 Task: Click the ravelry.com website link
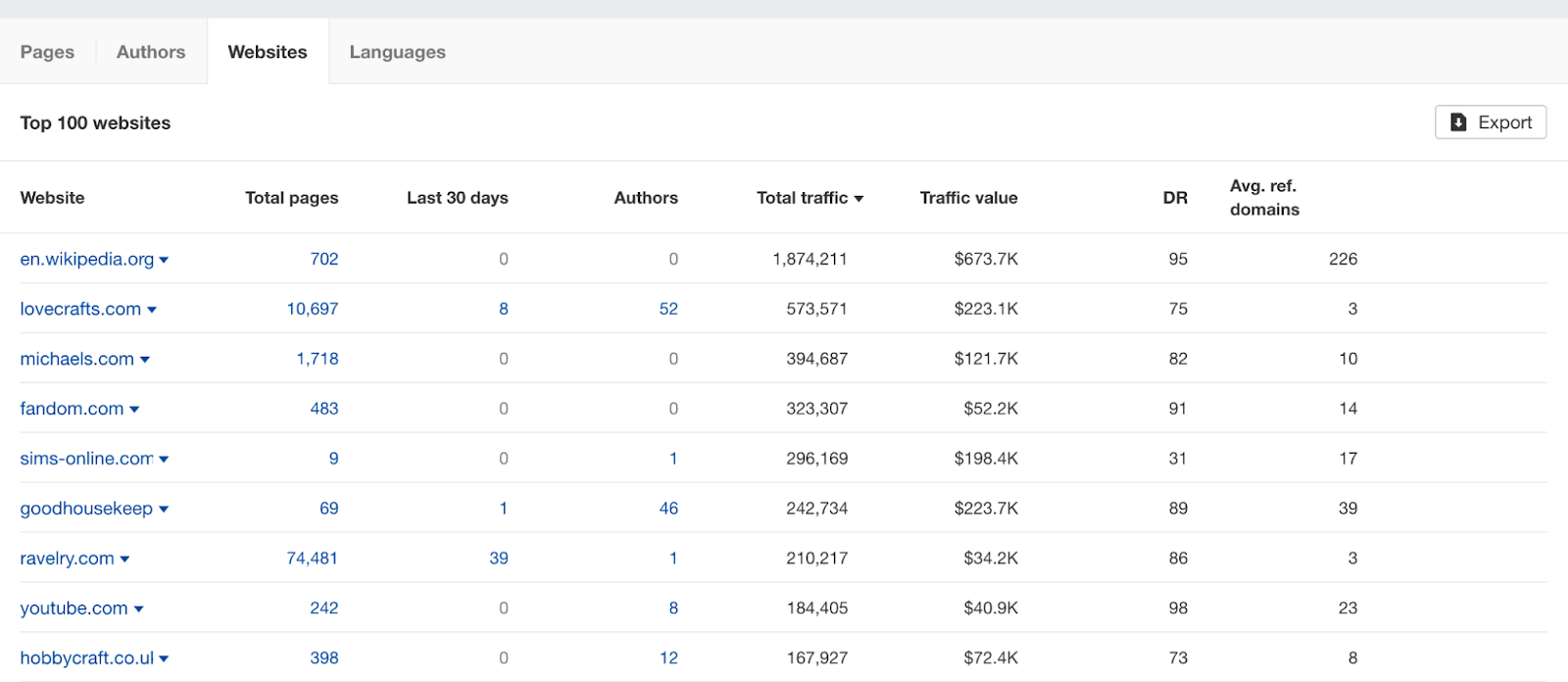click(x=67, y=559)
